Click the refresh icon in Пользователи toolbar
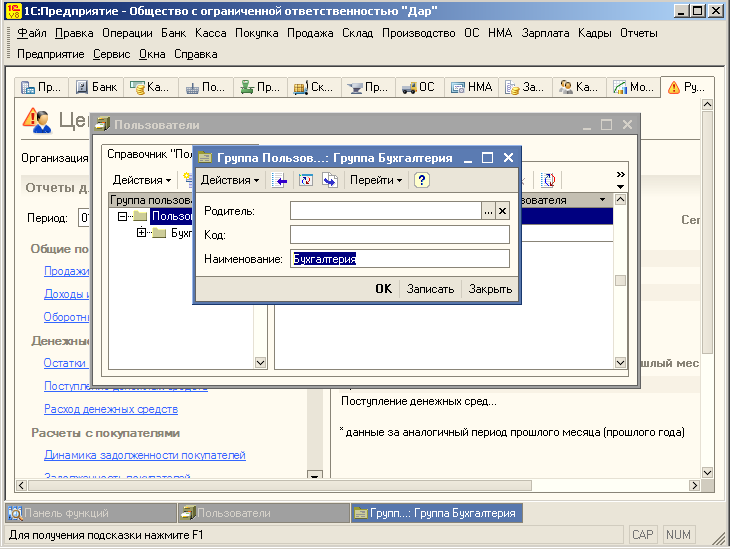 pyautogui.click(x=548, y=180)
